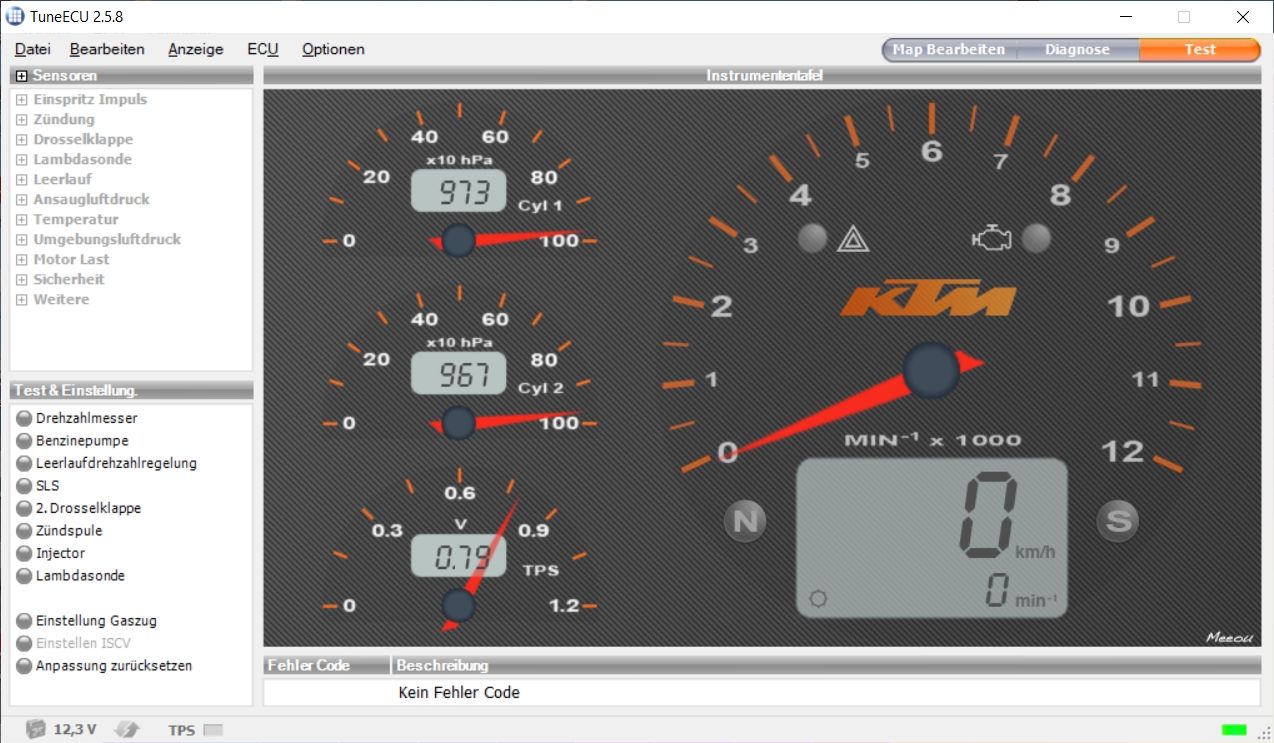Expand the Einspritz Impuls sensor node
The width and height of the screenshot is (1274, 743).
coord(21,100)
